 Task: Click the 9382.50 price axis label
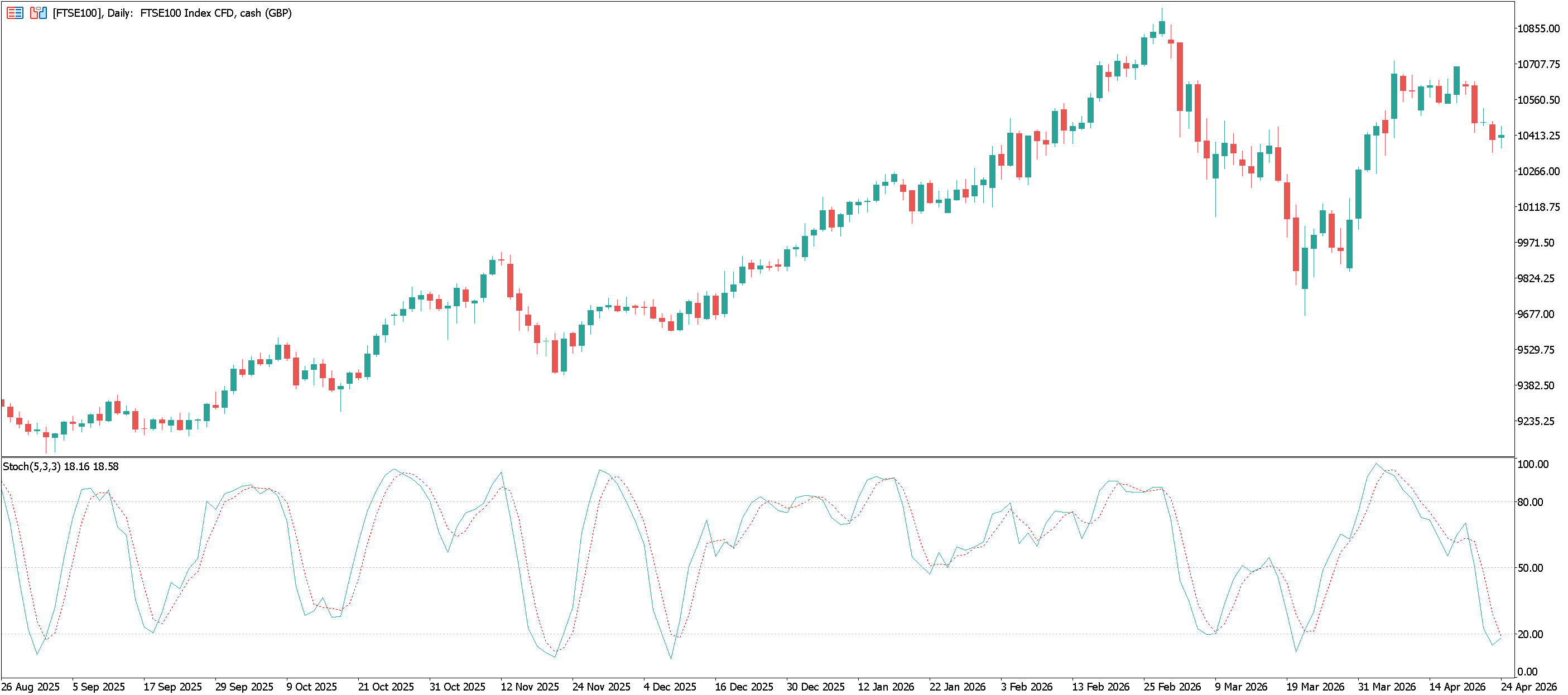(x=1536, y=386)
